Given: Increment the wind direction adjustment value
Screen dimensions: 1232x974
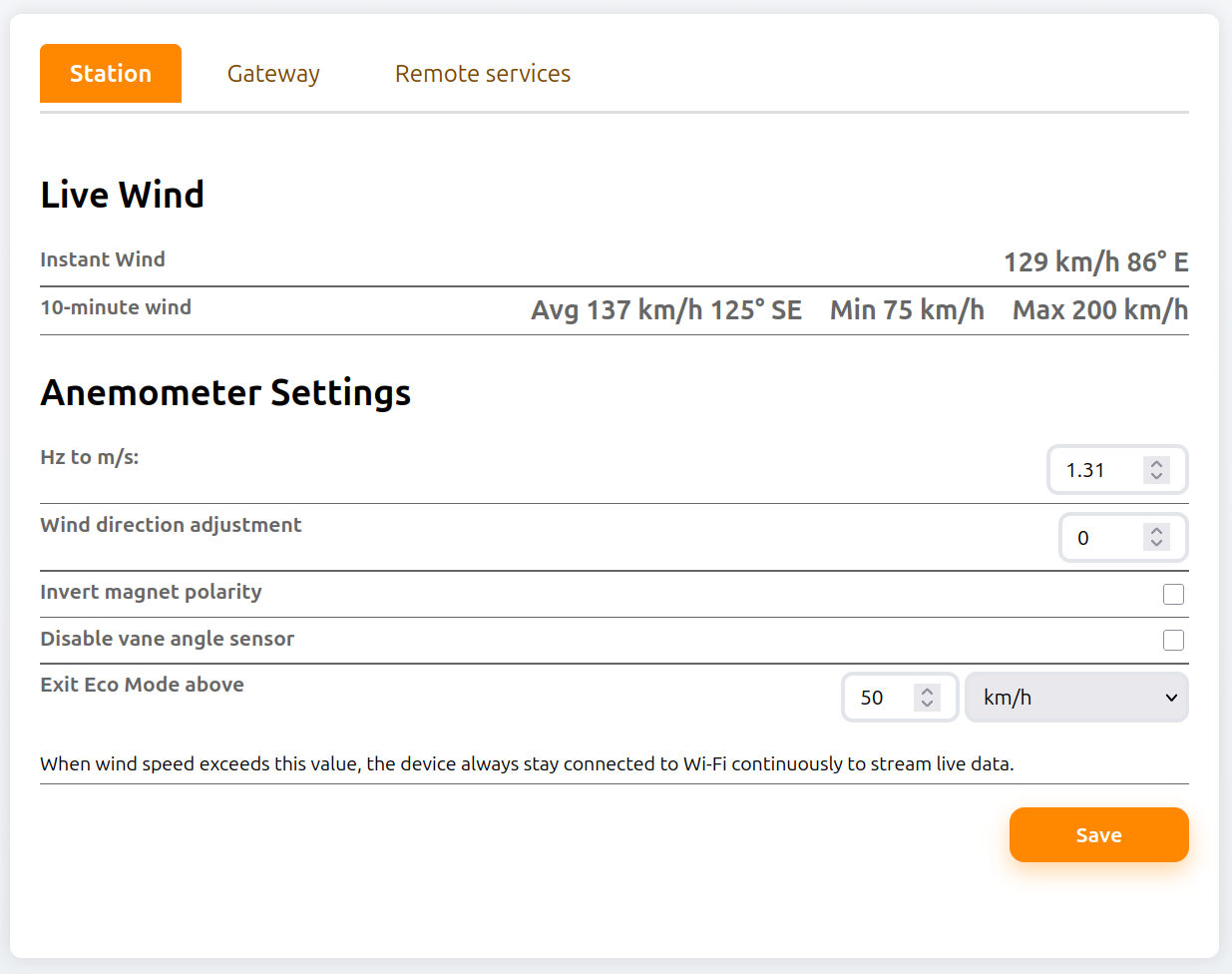Looking at the screenshot, I should click(x=1156, y=531).
